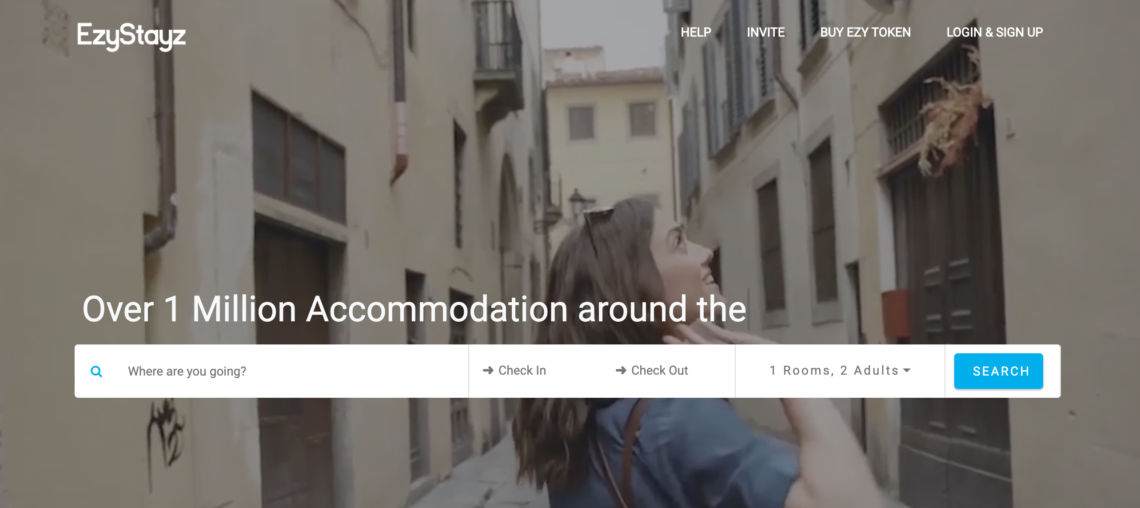Open LOGIN & SIGN UP
The height and width of the screenshot is (508, 1140).
click(995, 32)
